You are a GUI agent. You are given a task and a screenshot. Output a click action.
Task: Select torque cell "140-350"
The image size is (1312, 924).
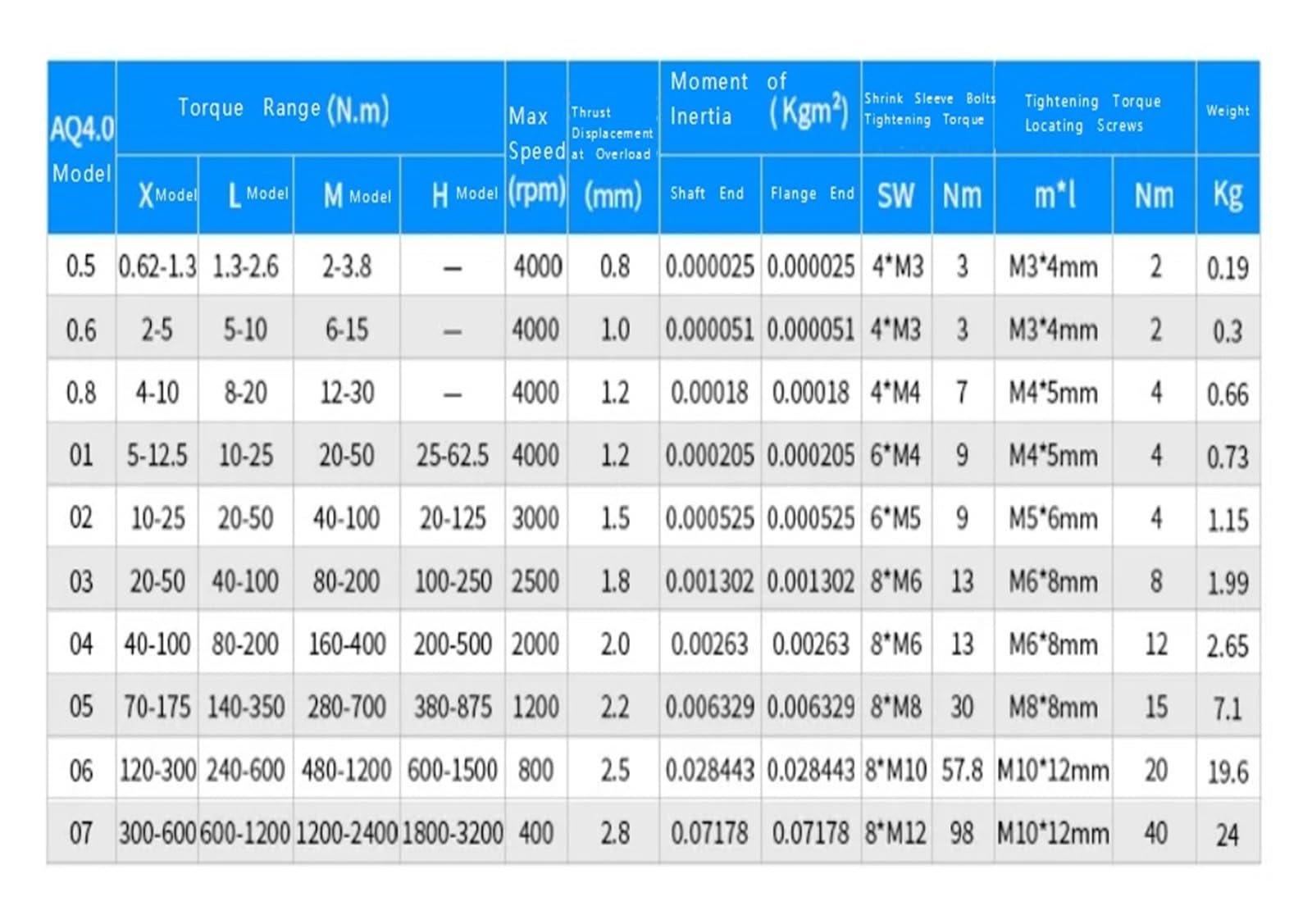pyautogui.click(x=245, y=707)
